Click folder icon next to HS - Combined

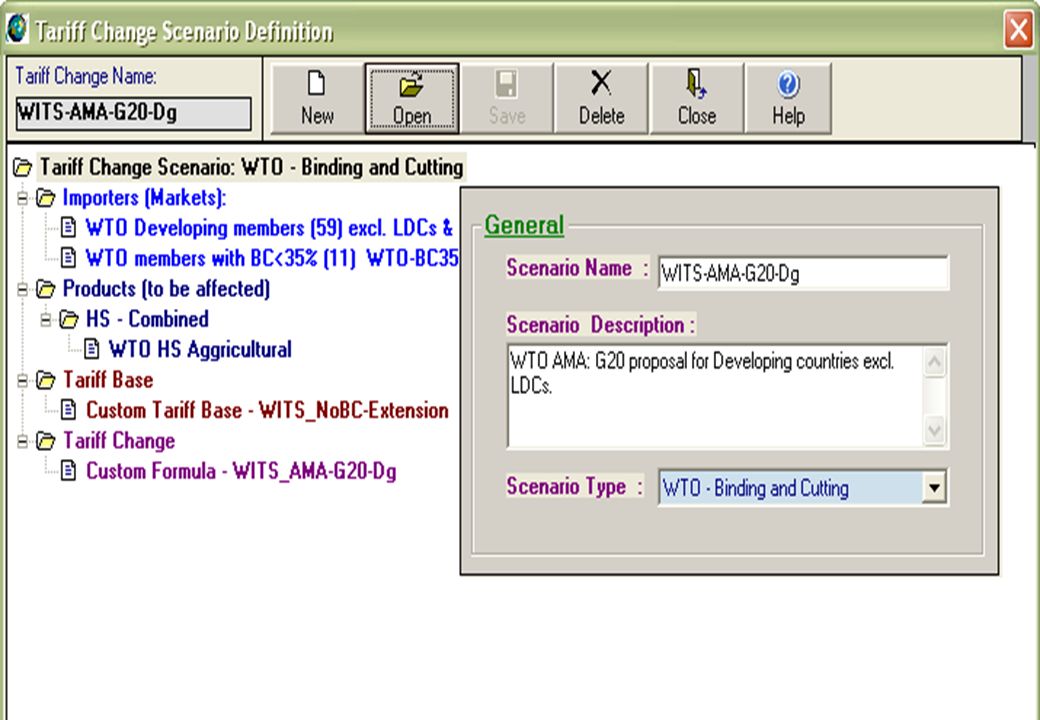click(69, 320)
